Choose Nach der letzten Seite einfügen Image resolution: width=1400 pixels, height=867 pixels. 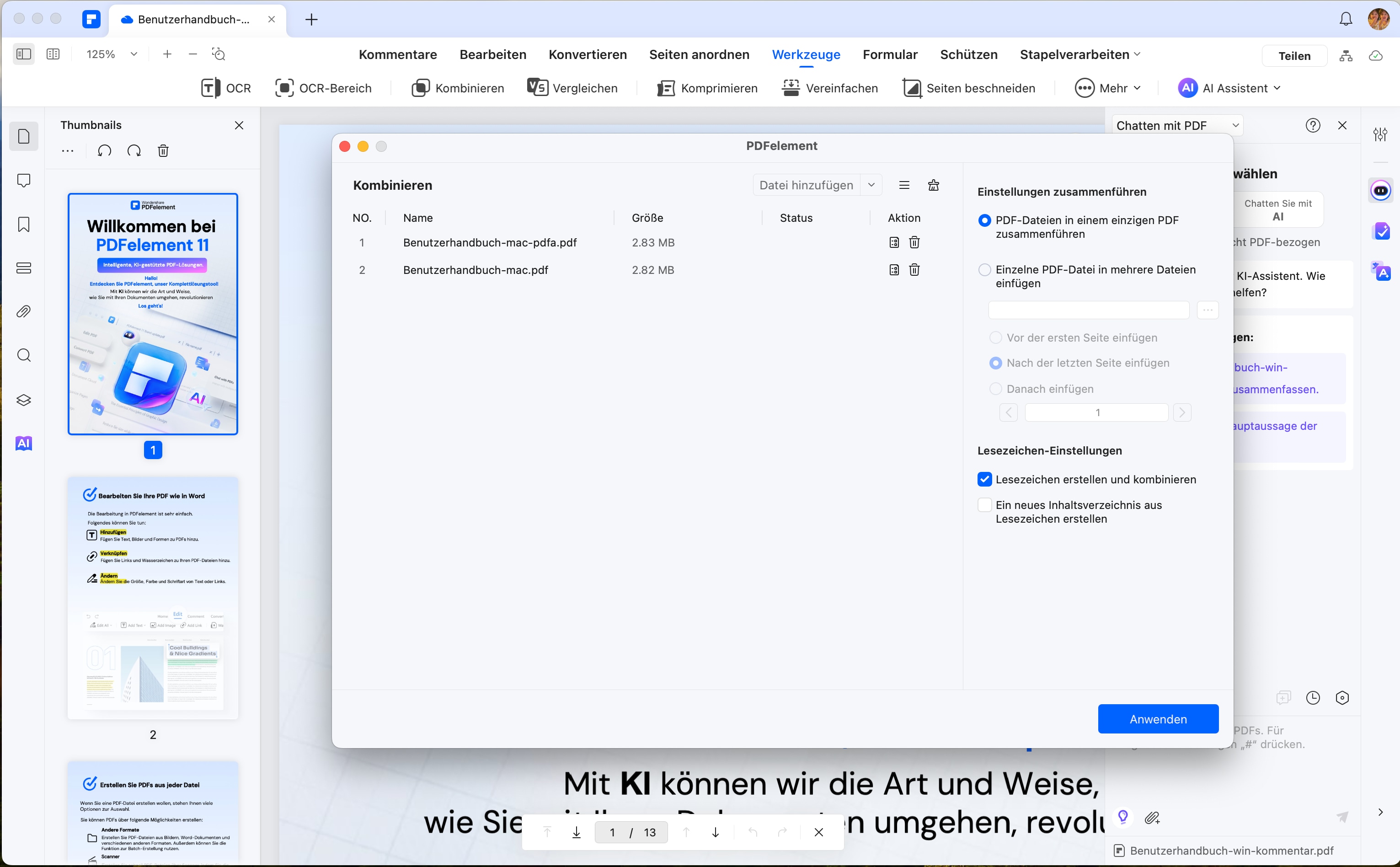coord(996,363)
